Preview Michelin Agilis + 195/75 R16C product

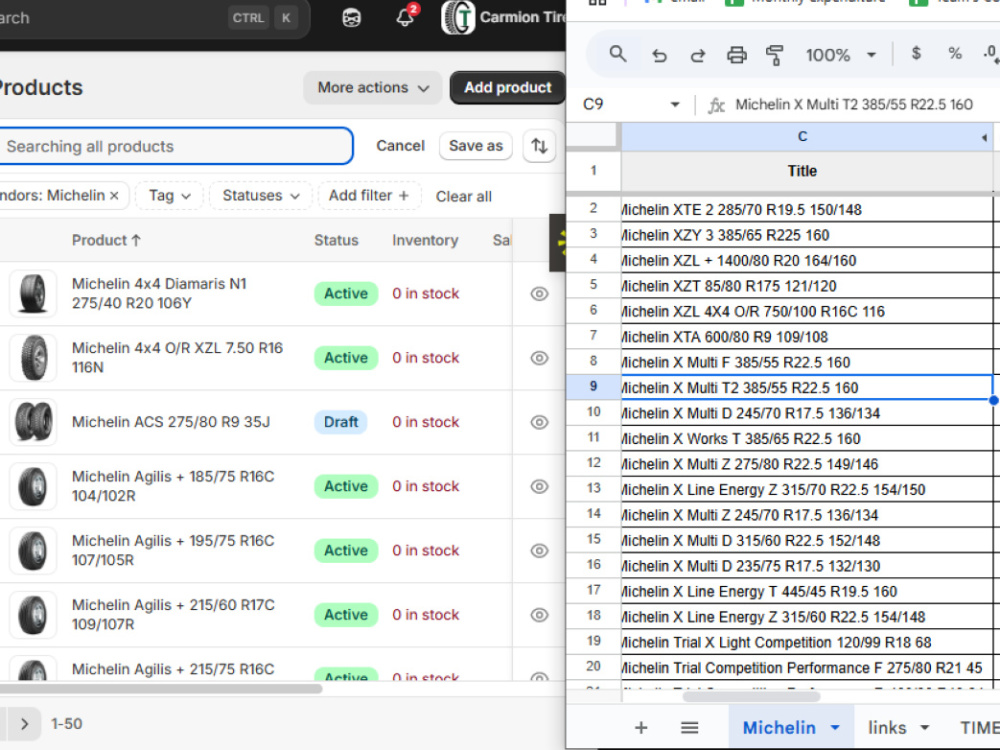point(539,550)
